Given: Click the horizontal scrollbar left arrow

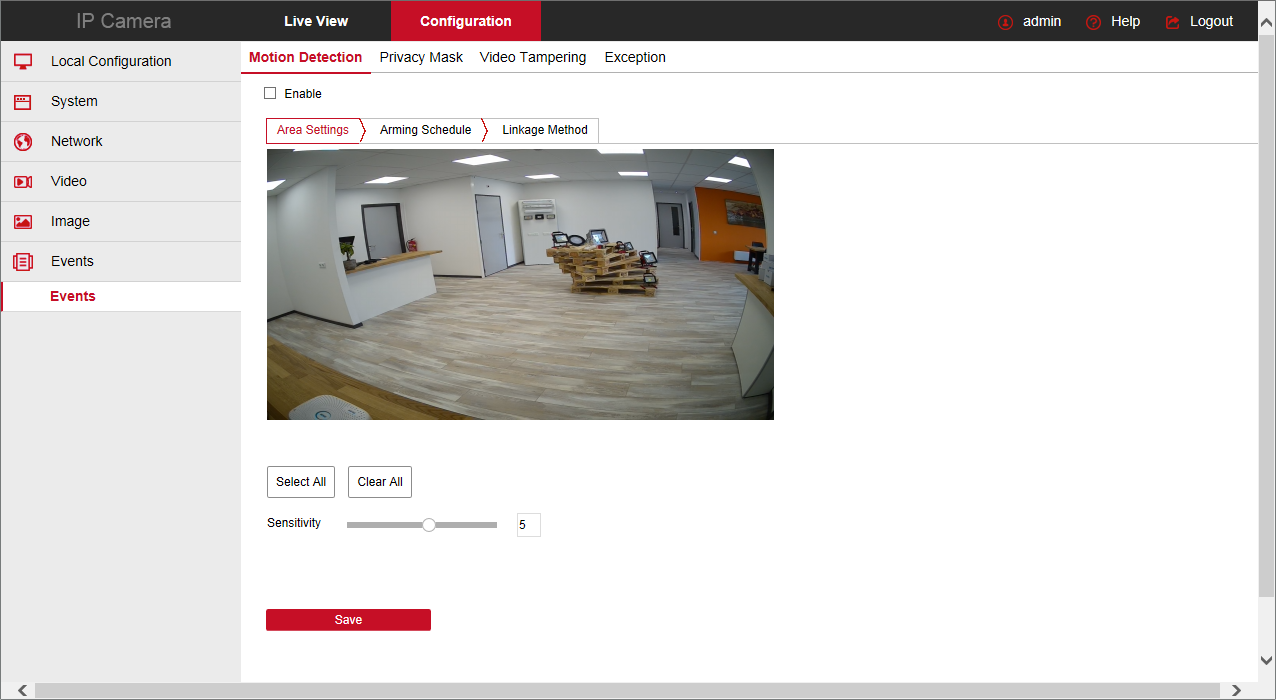Looking at the screenshot, I should [x=22, y=691].
